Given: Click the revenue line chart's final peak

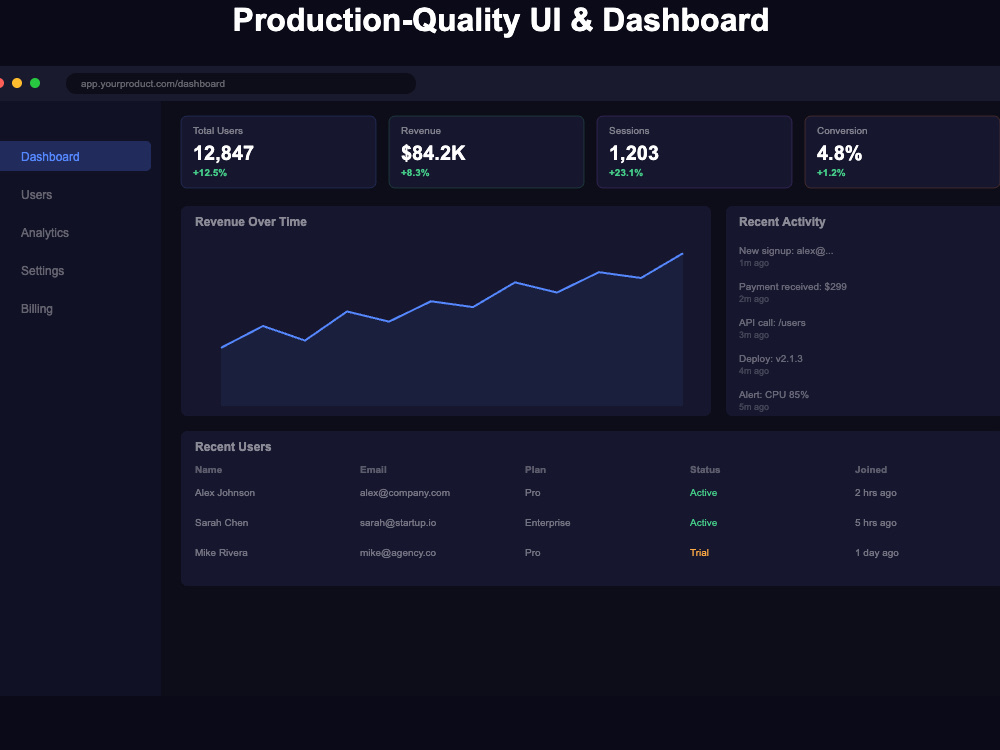Looking at the screenshot, I should pos(682,254).
